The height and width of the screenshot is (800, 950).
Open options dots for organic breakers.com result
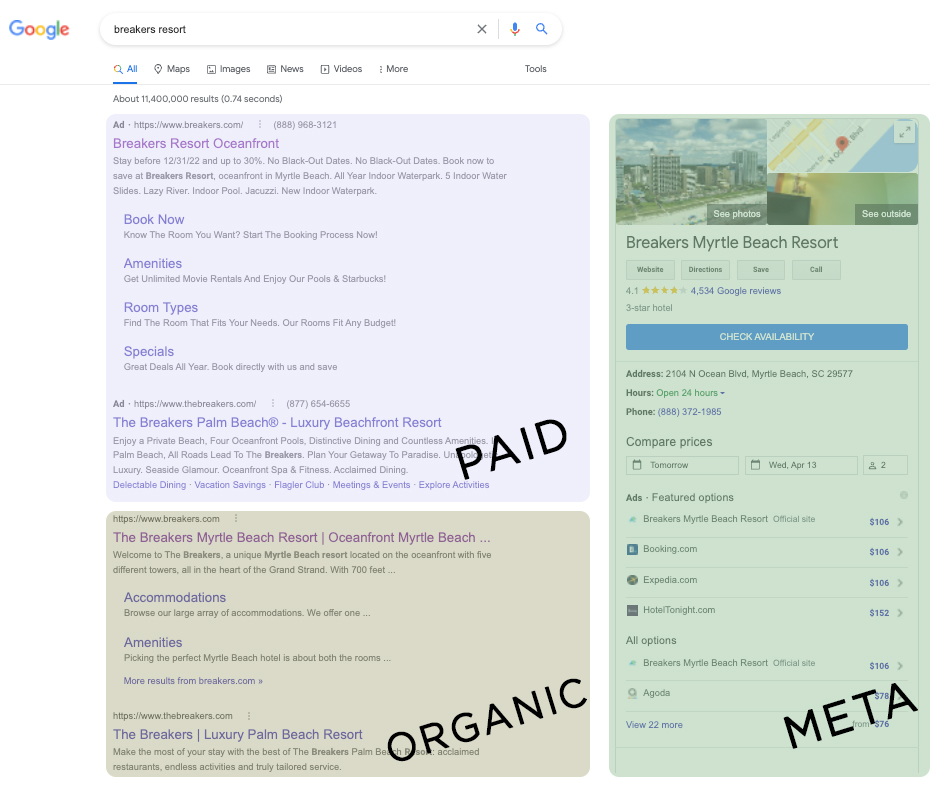236,518
